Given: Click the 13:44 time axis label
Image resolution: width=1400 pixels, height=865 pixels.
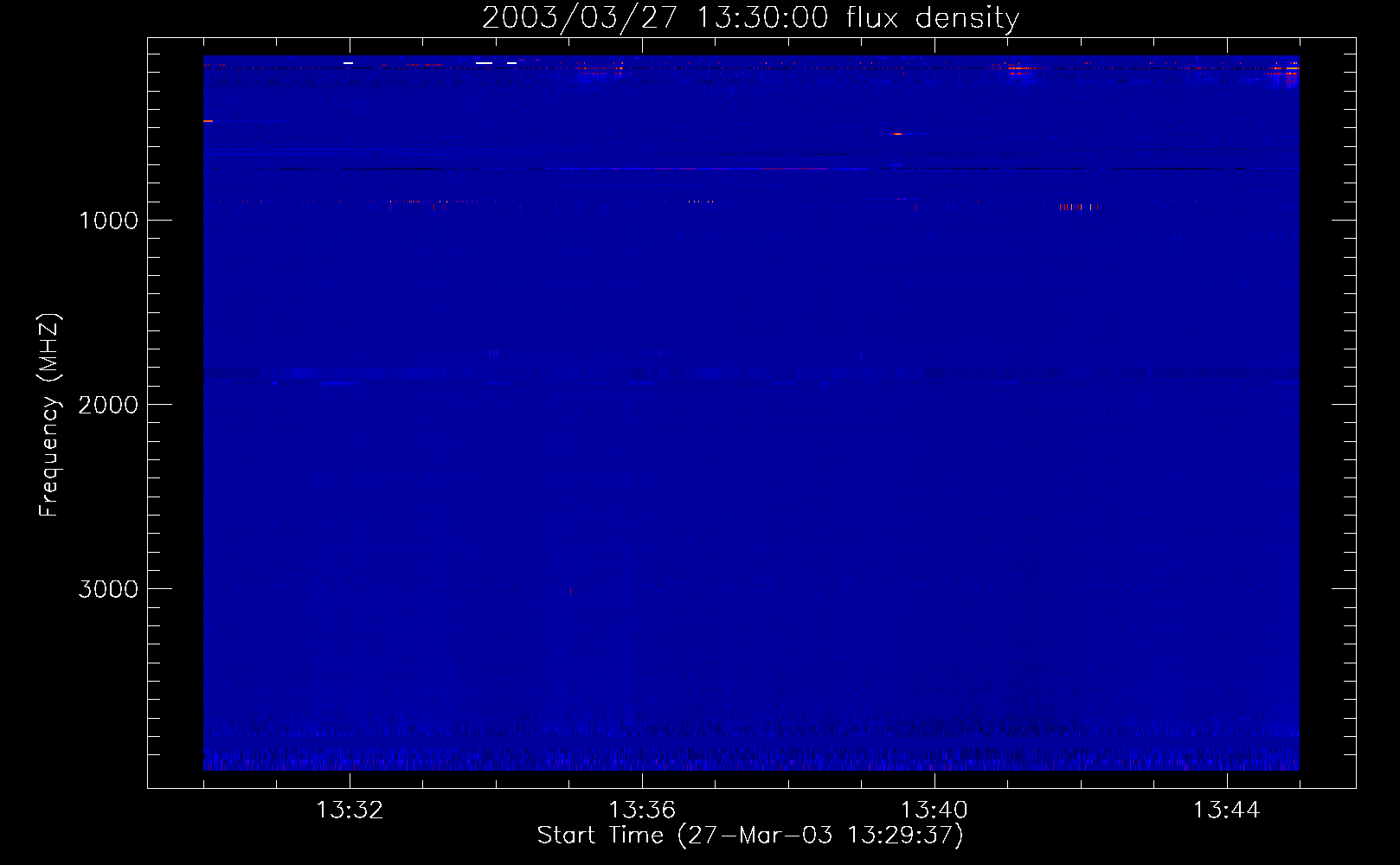Looking at the screenshot, I should (1226, 811).
